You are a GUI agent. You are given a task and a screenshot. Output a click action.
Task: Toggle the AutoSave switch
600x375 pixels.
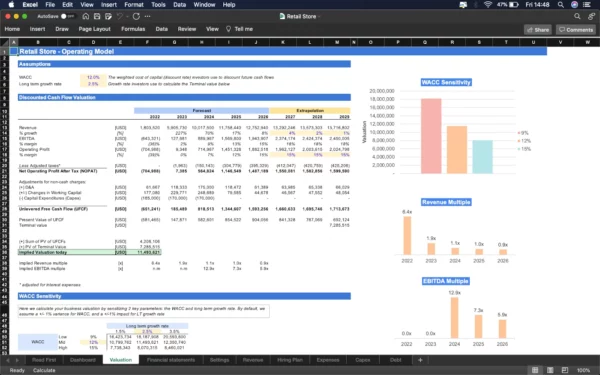click(x=67, y=16)
